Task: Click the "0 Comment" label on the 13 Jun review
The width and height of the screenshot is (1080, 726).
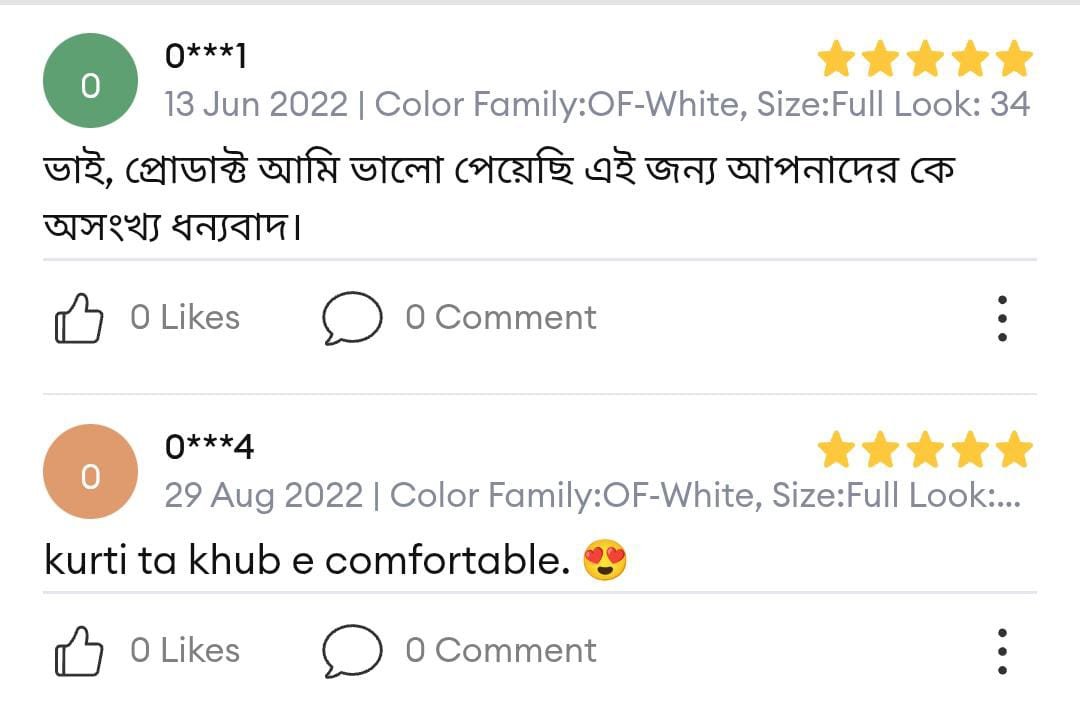Action: coord(500,318)
